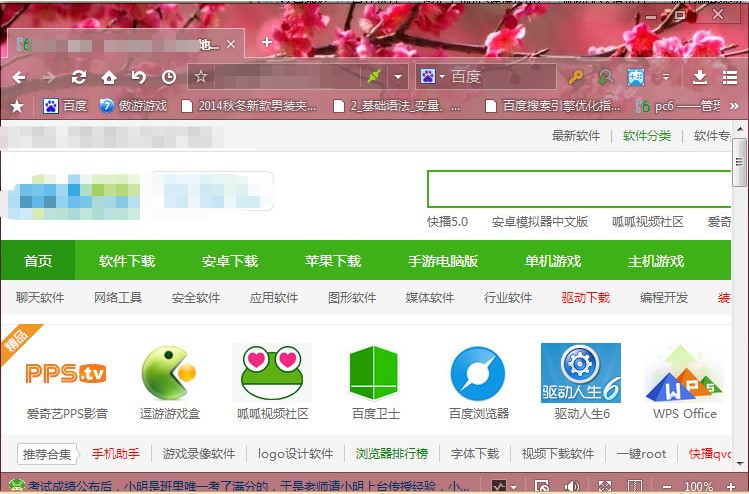Toggle the green lightning engine-mode icon
The width and height of the screenshot is (749, 494).
tap(374, 76)
